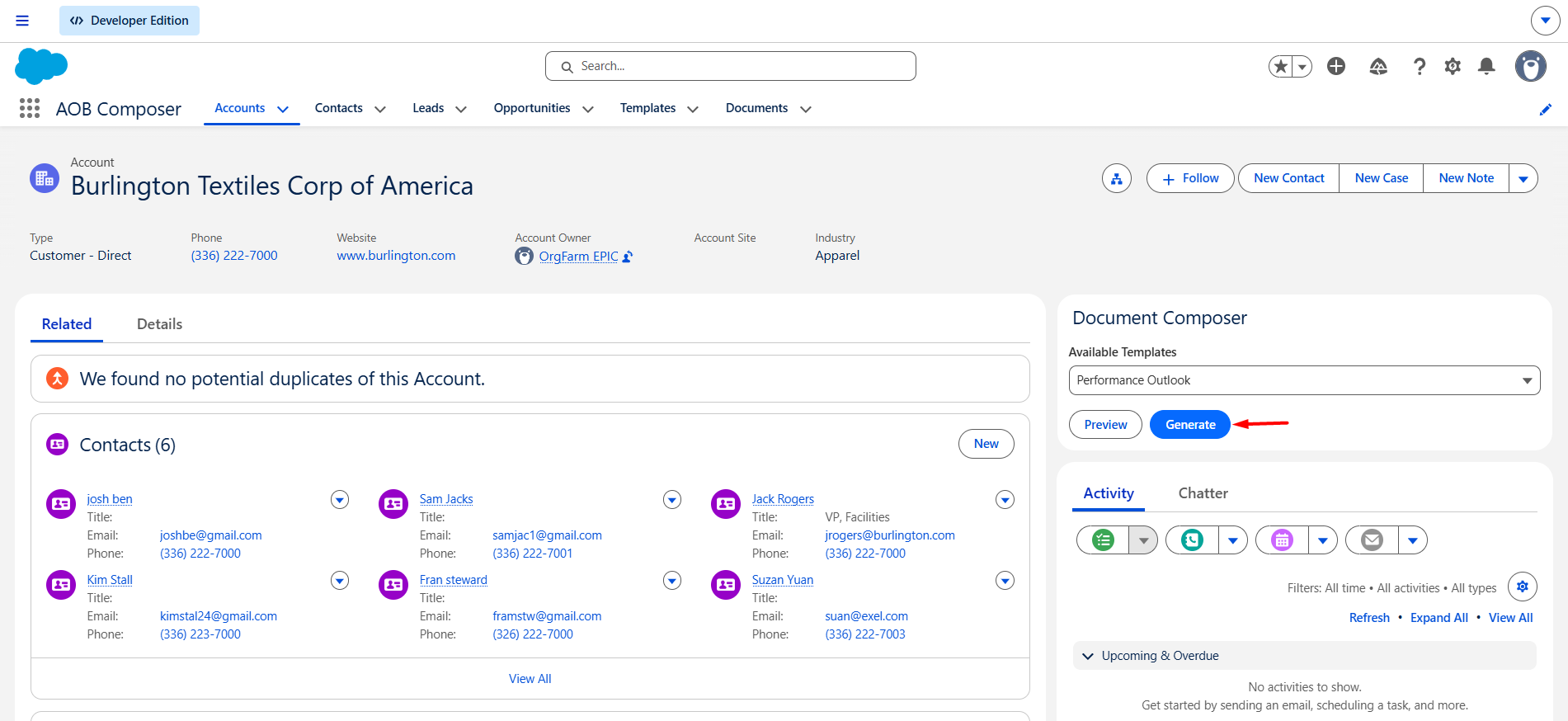This screenshot has height=721, width=1568.
Task: Collapse the Upcoming & Overdue section
Action: tap(1088, 656)
